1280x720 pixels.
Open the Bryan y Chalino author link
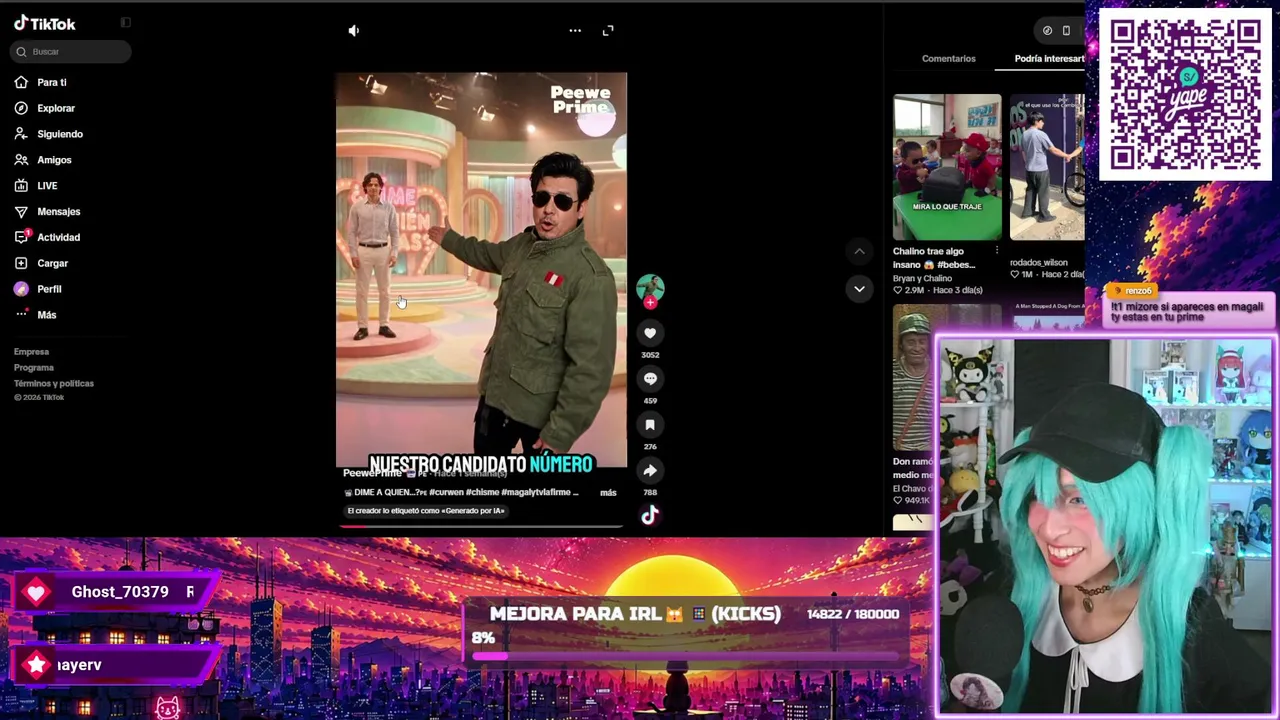pyautogui.click(x=922, y=278)
